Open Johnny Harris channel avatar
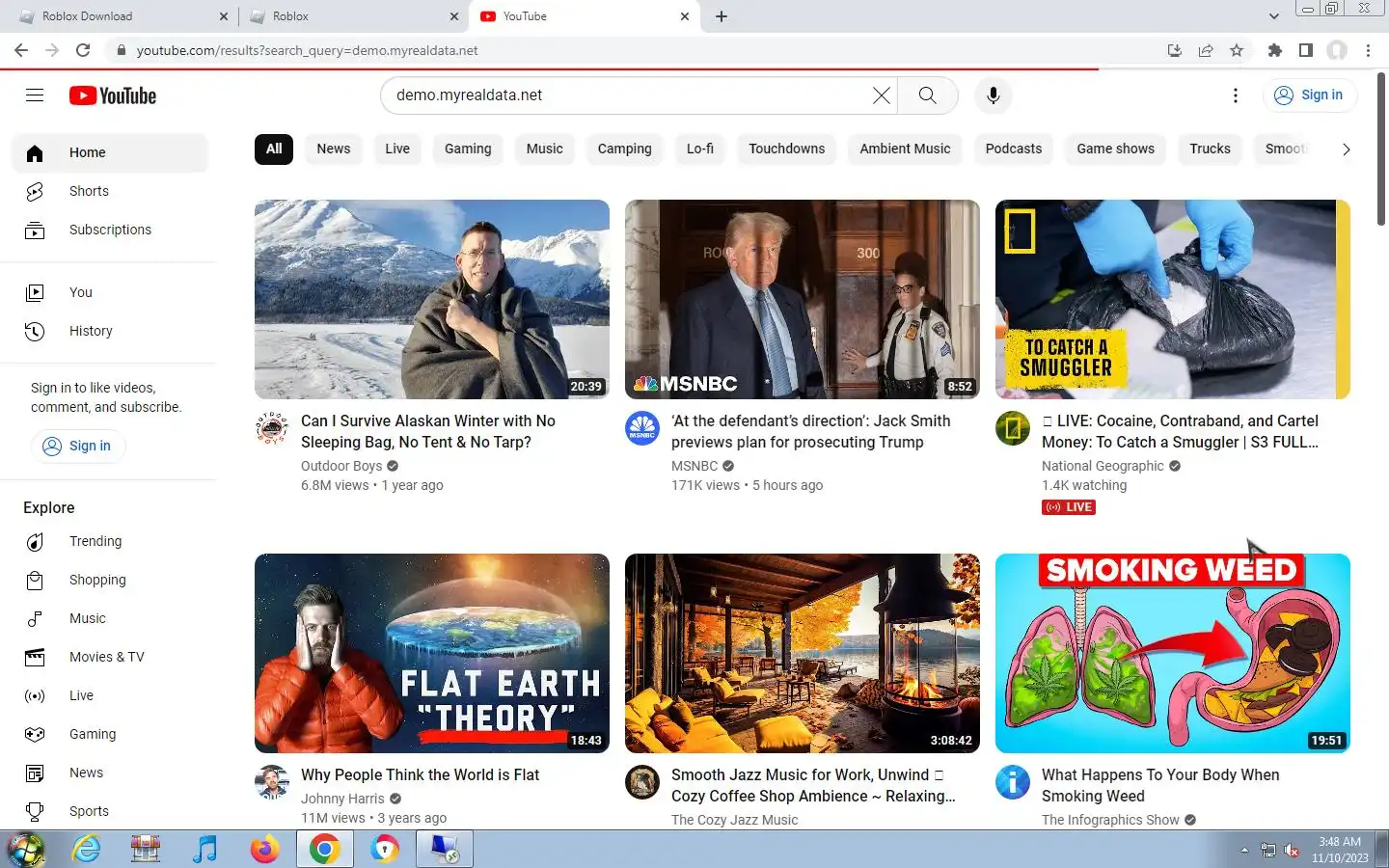1389x868 pixels. pyautogui.click(x=272, y=782)
